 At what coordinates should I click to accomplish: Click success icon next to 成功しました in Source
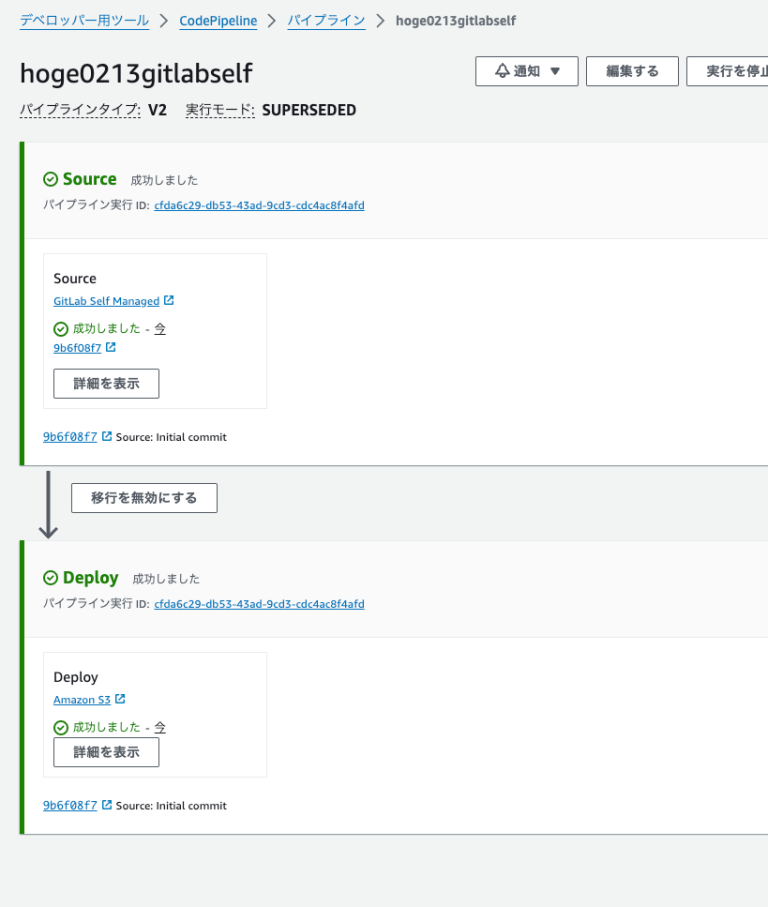60,328
